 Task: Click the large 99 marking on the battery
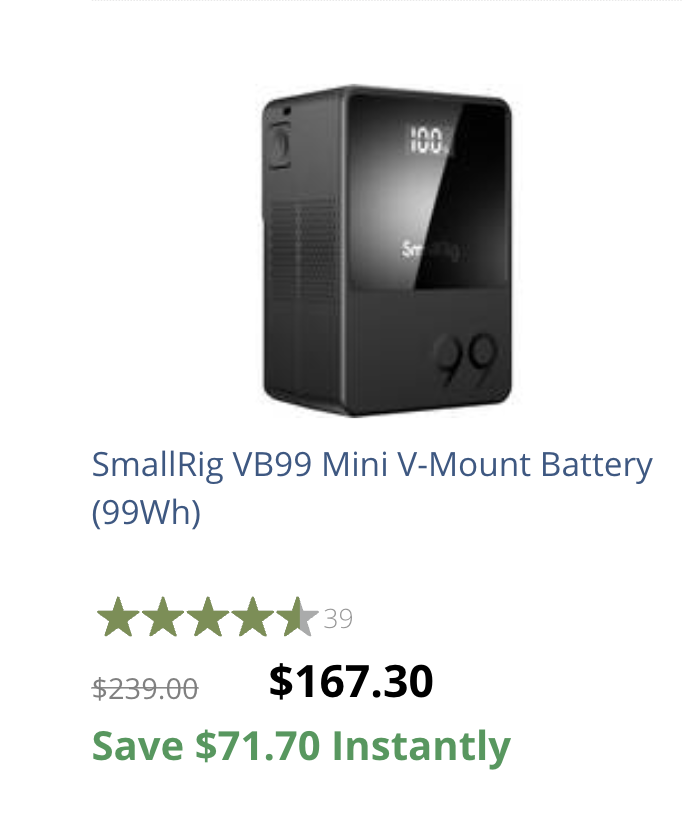[x=466, y=361]
